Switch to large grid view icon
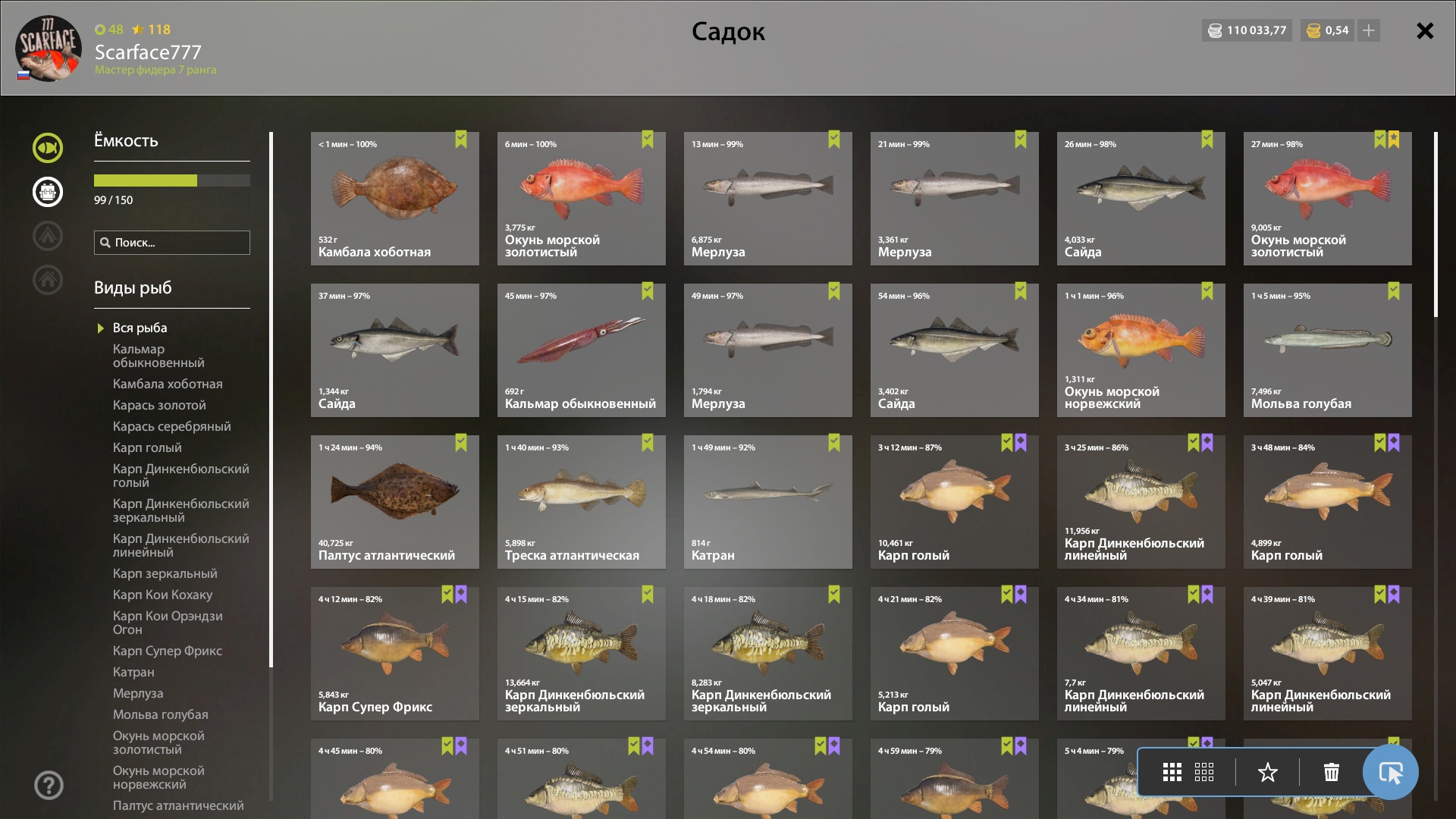 pos(1172,772)
